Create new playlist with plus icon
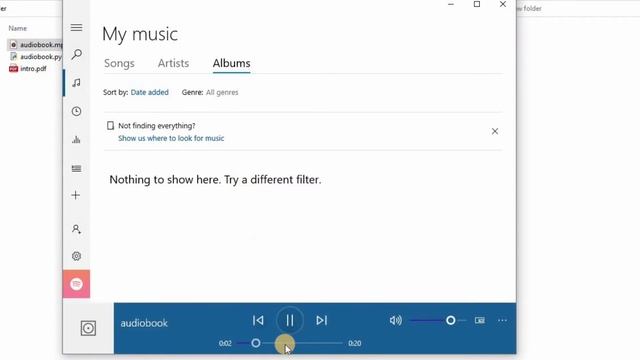The height and width of the screenshot is (360, 640). click(x=76, y=195)
